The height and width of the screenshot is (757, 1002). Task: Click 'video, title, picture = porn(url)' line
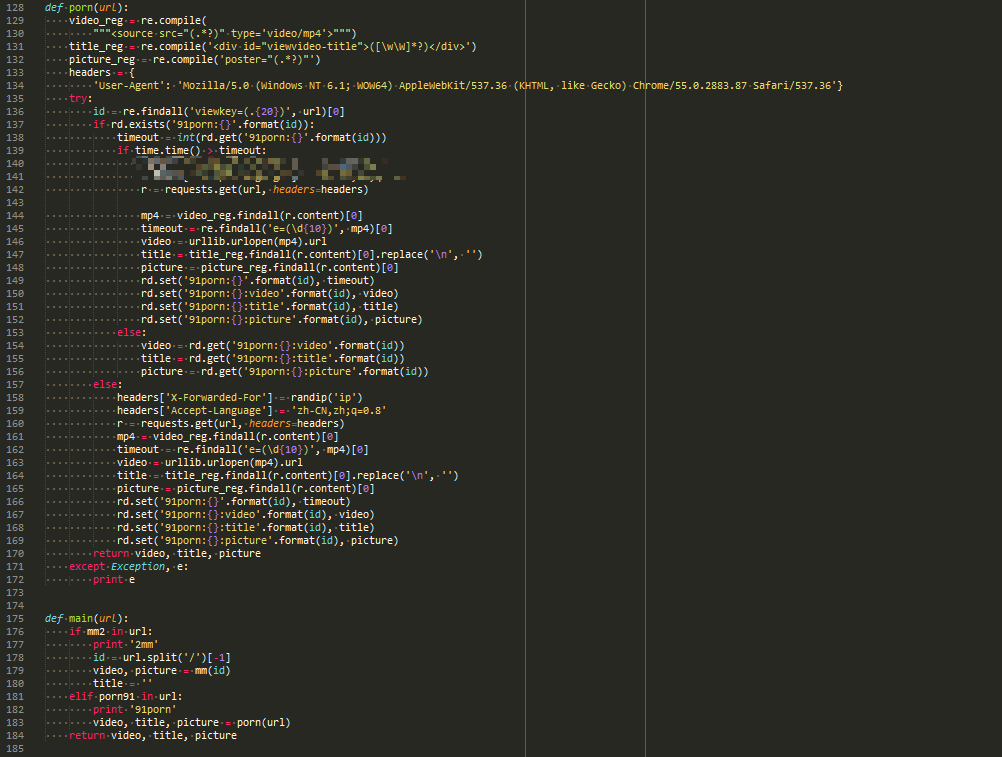[x=192, y=723]
